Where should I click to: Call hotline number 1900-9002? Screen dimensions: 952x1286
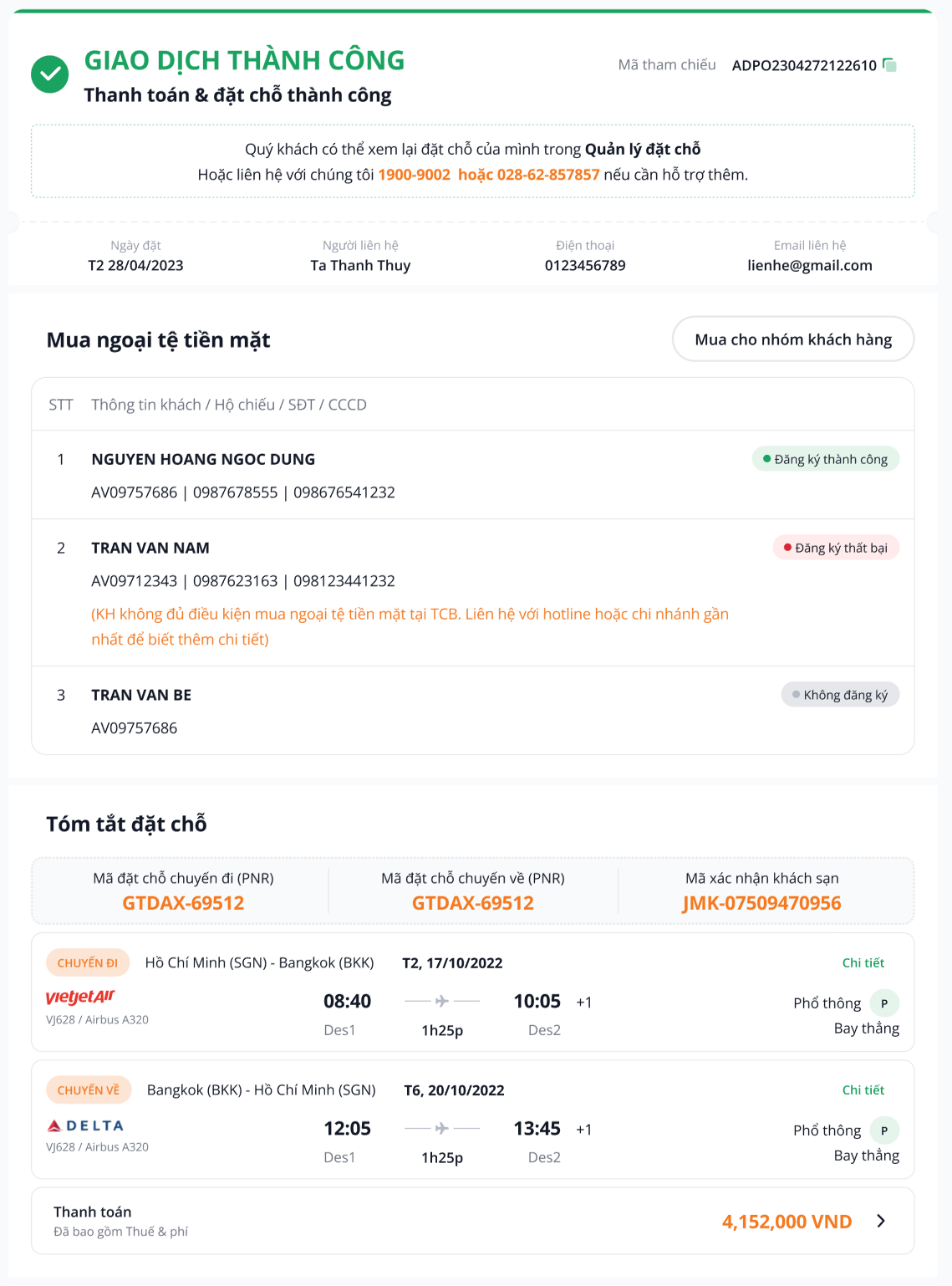coord(414,175)
